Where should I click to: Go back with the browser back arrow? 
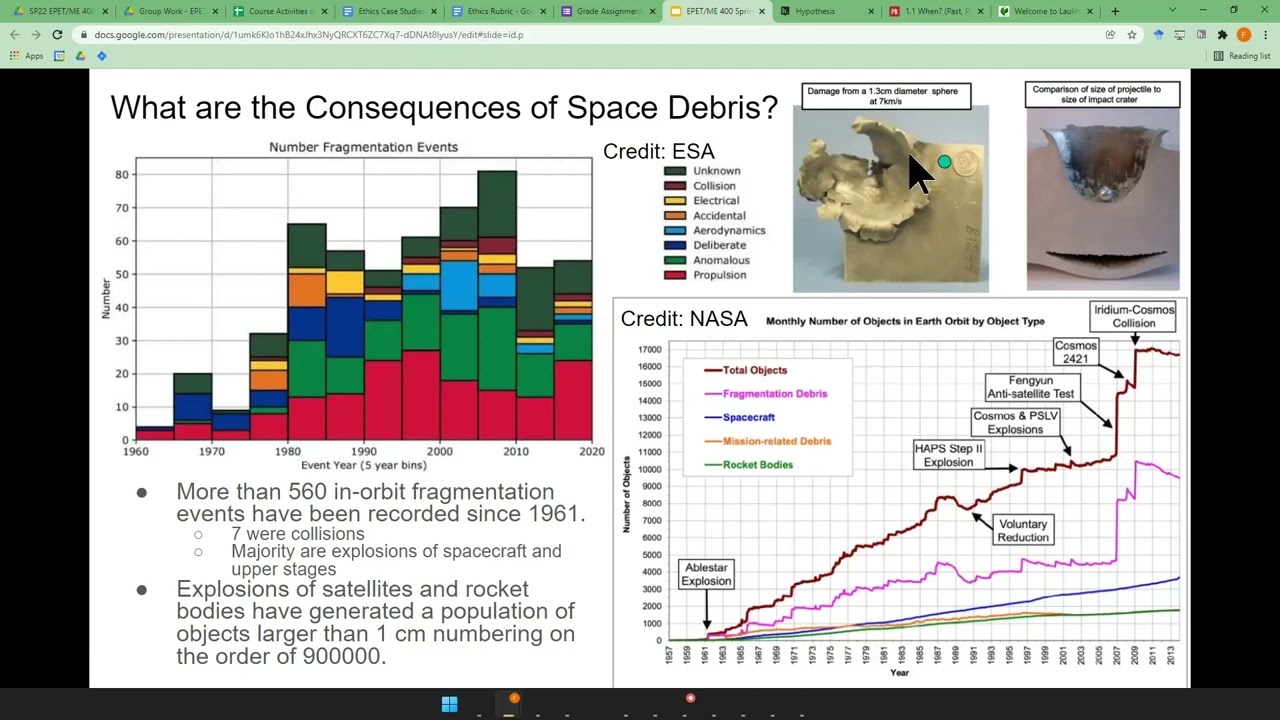point(15,35)
